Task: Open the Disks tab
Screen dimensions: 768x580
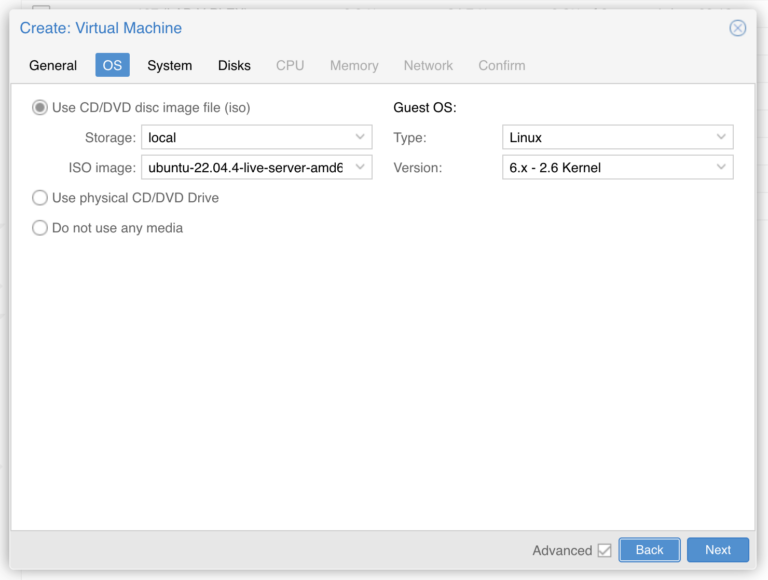Action: pyautogui.click(x=234, y=65)
